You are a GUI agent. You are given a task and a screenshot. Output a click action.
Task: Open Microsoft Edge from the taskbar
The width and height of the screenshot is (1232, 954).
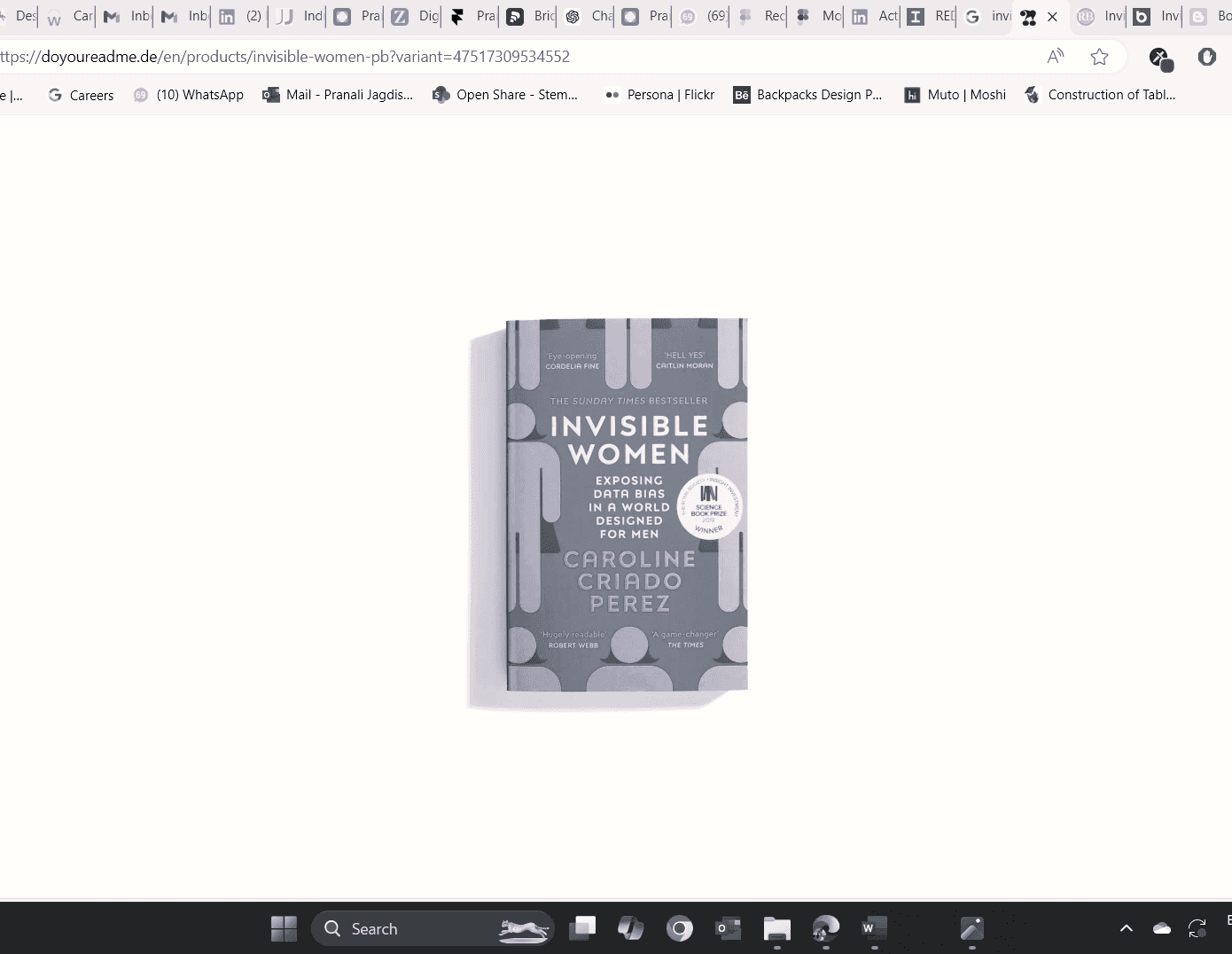[826, 928]
